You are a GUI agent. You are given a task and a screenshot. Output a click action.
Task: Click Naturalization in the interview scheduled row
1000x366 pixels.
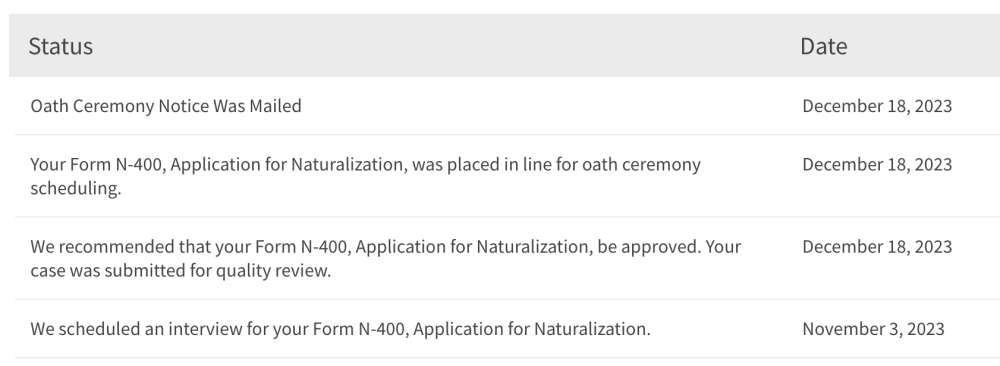pos(592,329)
